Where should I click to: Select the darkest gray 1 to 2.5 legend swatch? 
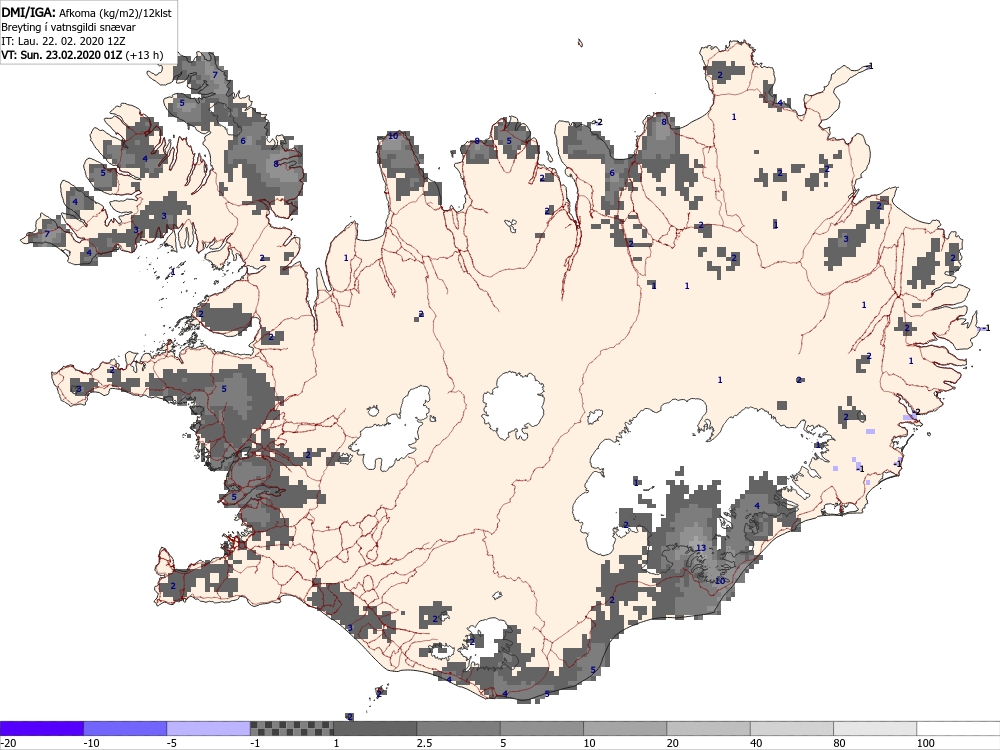click(x=375, y=728)
